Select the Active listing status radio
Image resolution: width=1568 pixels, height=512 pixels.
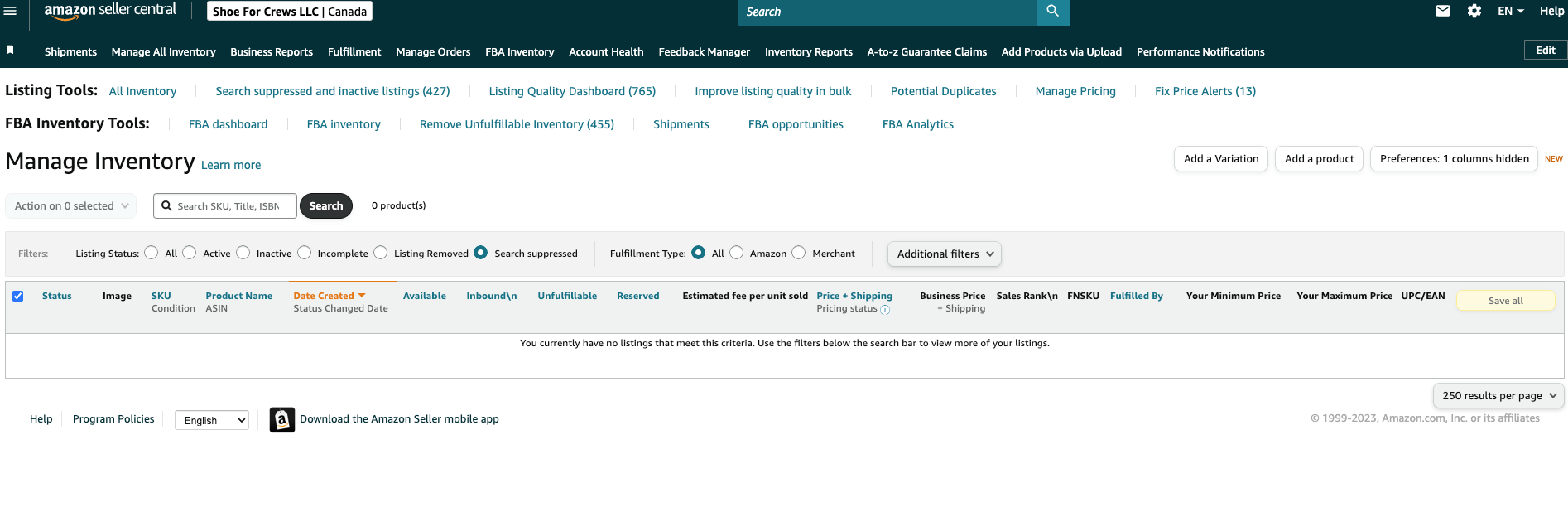point(190,253)
